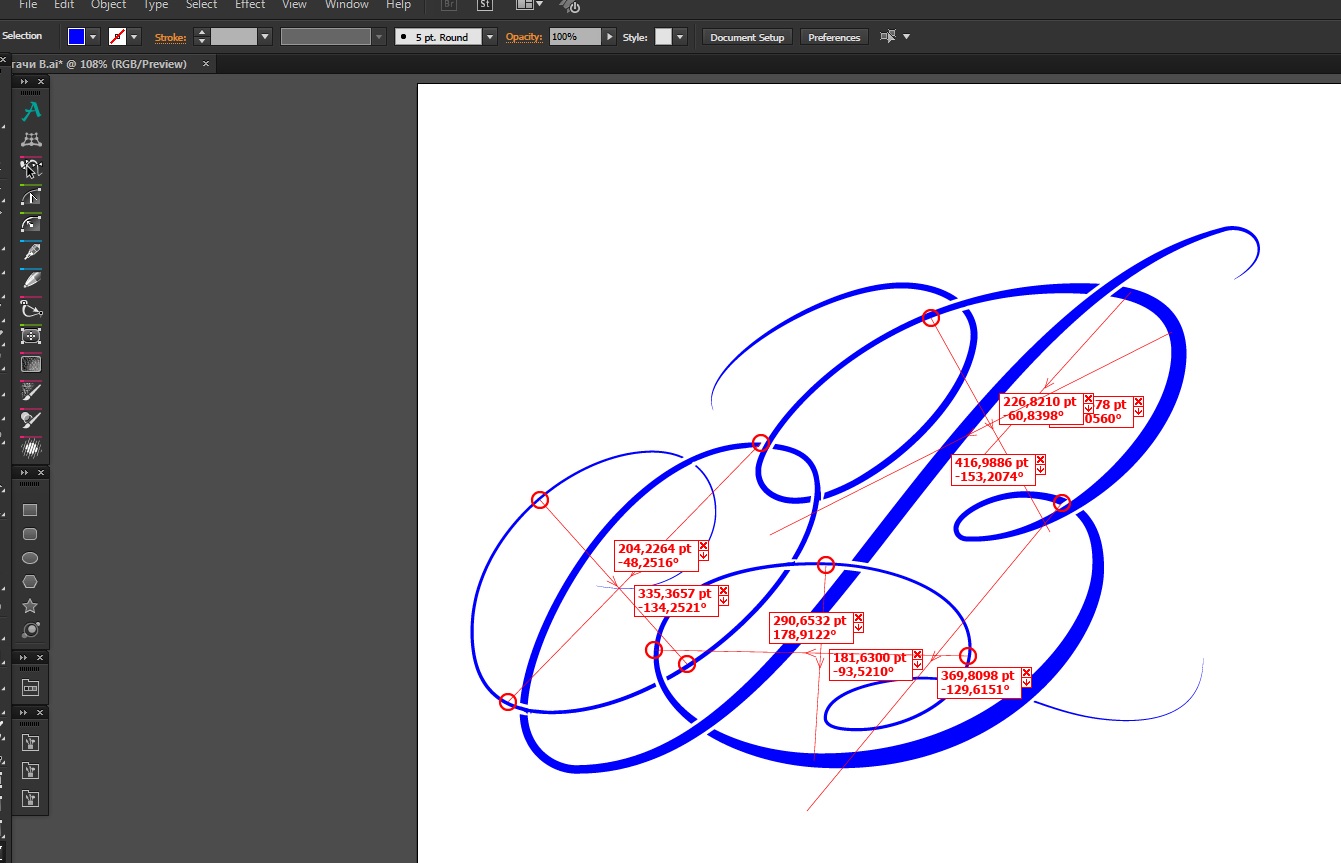Open the 5 pt. Round brush dropdown
This screenshot has height=863, width=1341.
pos(489,37)
